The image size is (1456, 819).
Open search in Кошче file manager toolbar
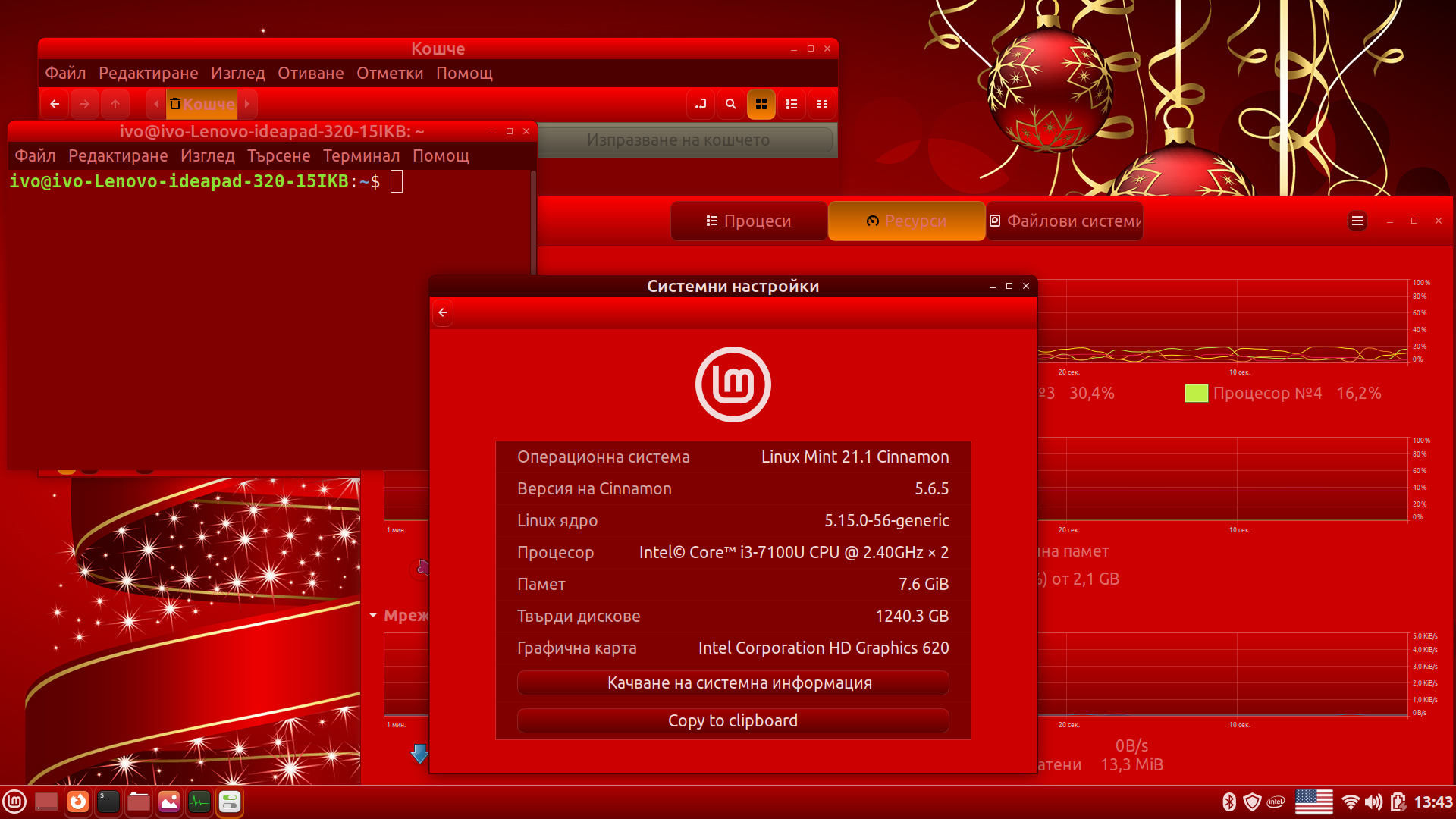click(730, 104)
